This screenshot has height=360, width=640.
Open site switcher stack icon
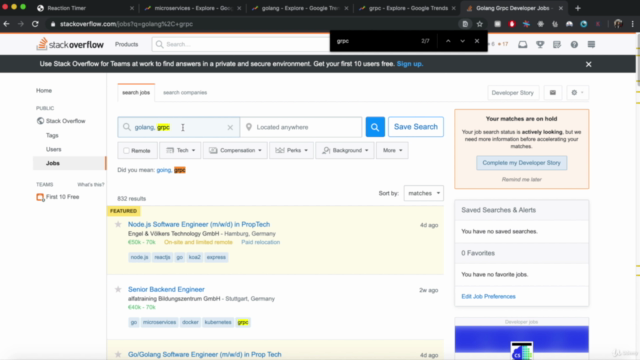[x=591, y=44]
